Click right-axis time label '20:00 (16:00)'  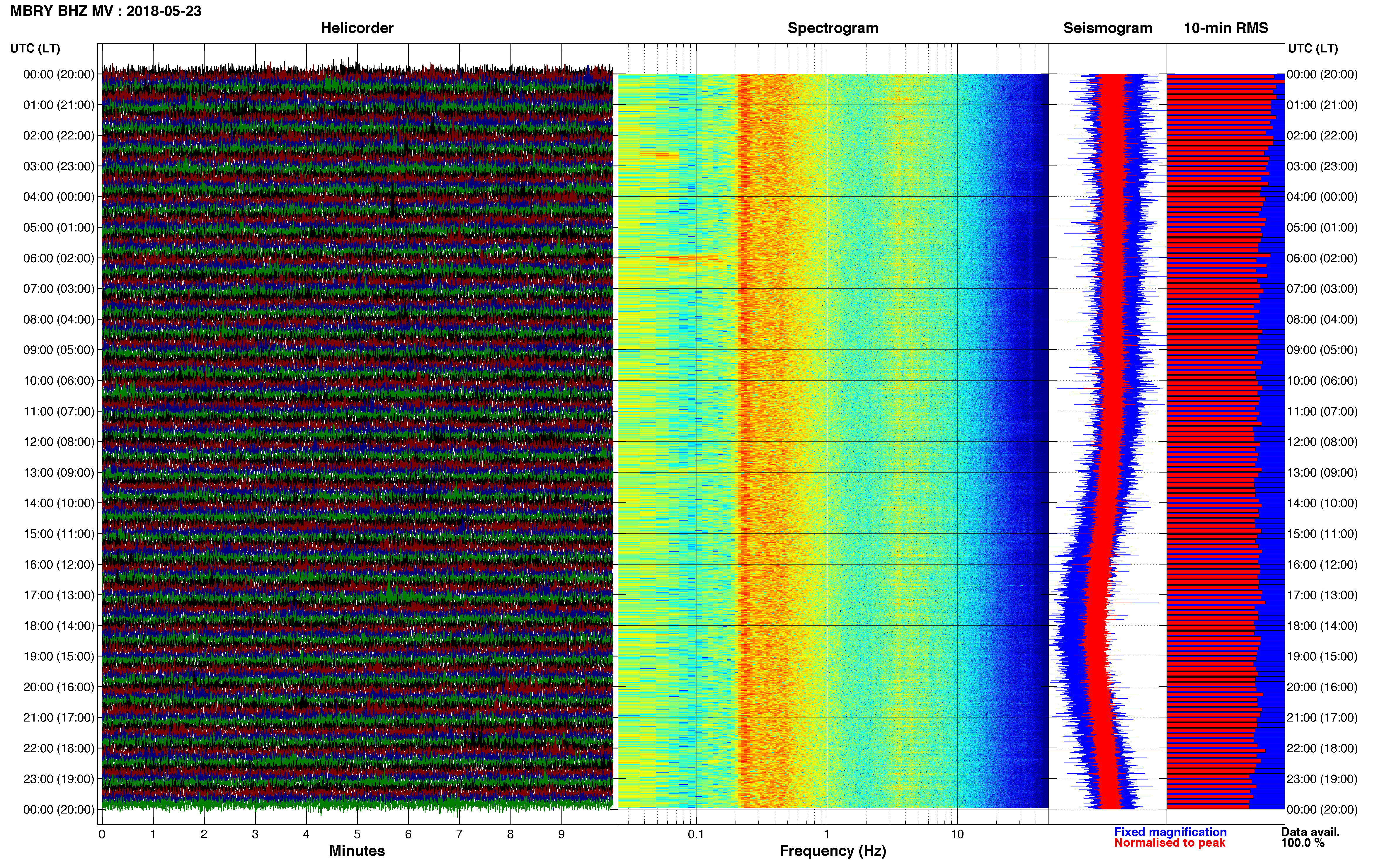pos(1322,687)
